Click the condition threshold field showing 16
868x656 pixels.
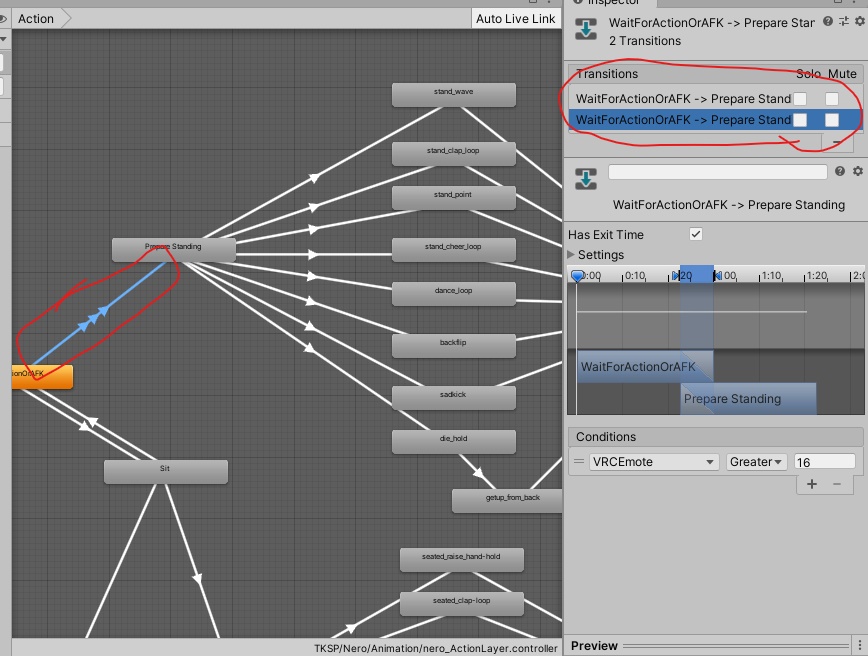(824, 462)
